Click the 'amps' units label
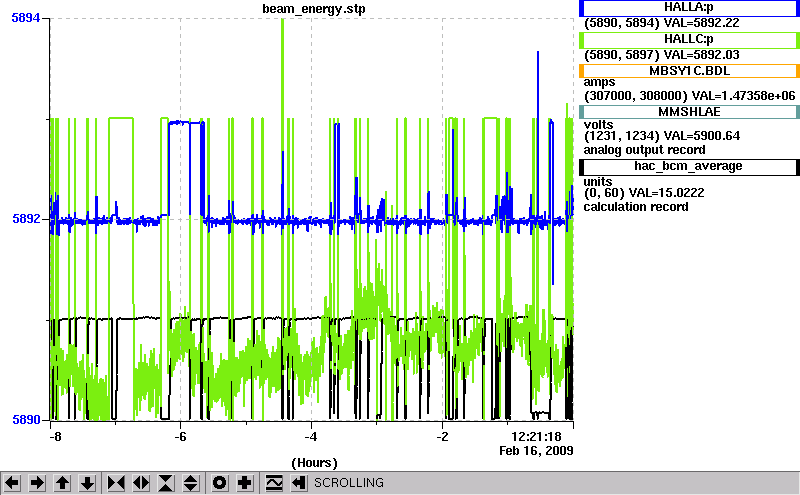Screen dimensions: 800x495 point(599,83)
